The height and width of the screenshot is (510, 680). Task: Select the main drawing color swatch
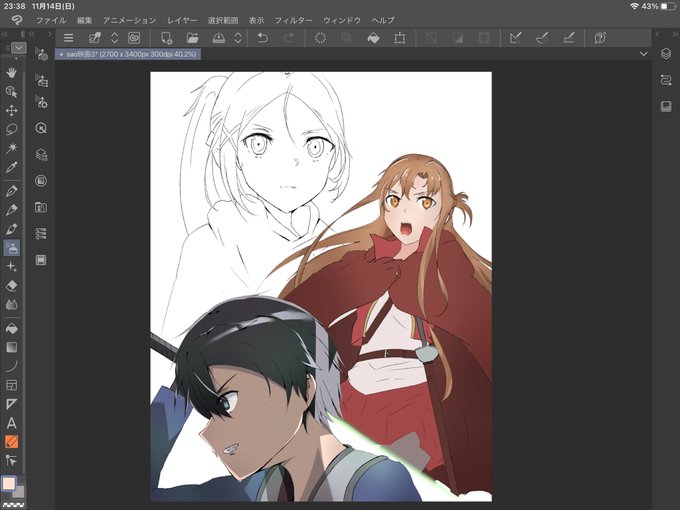pyautogui.click(x=9, y=483)
